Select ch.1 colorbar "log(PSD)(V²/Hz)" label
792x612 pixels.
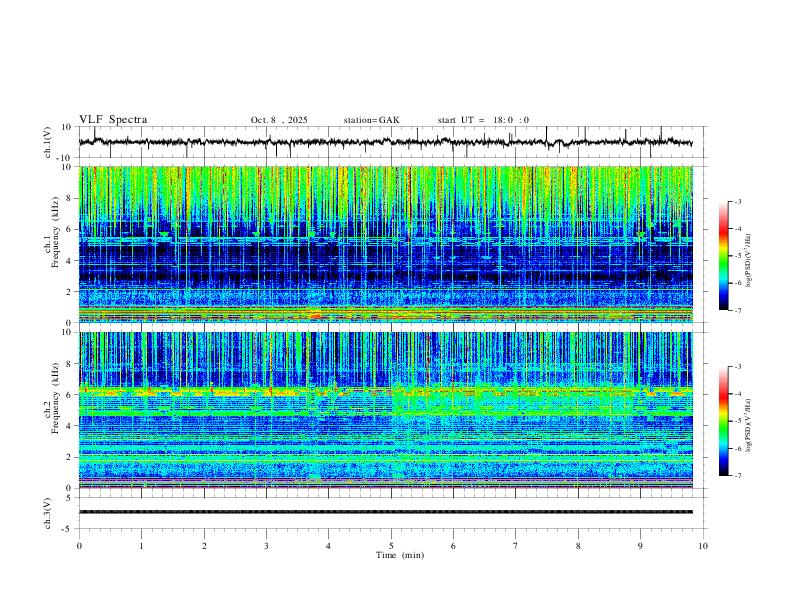pyautogui.click(x=749, y=260)
